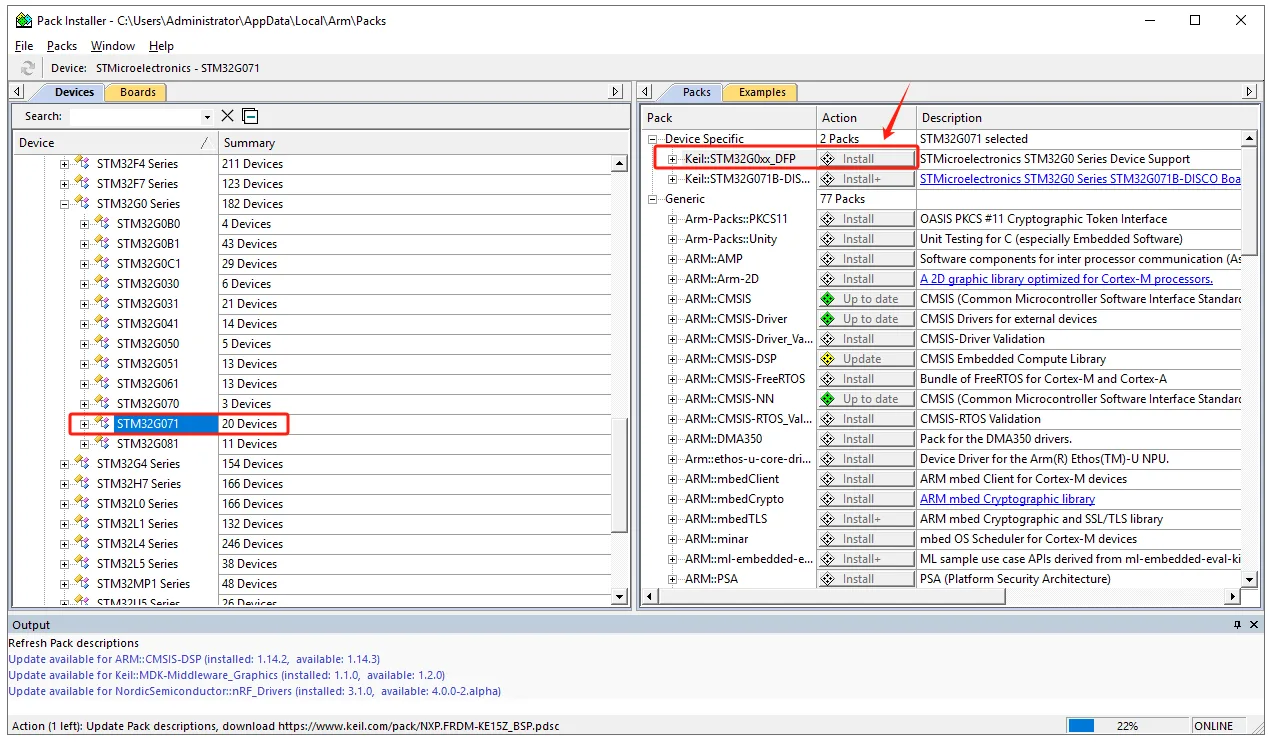
Task: Click Update button for ARM::CMSIS-DSP
Action: [866, 359]
